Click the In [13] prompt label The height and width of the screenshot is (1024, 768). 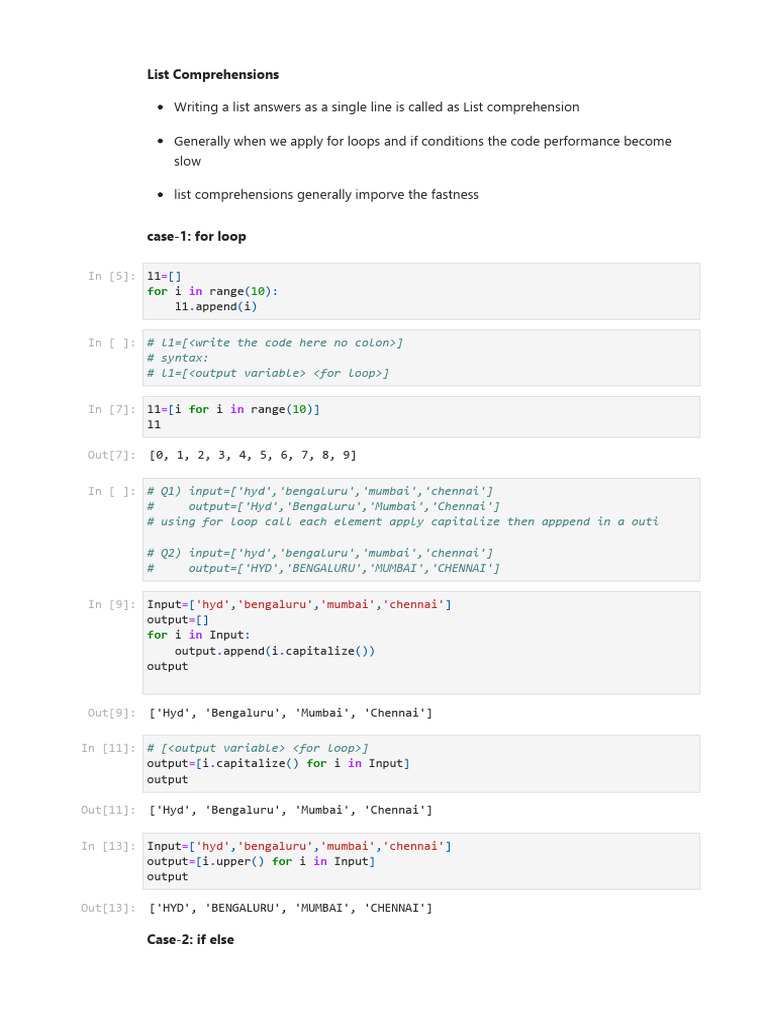pyautogui.click(x=108, y=846)
